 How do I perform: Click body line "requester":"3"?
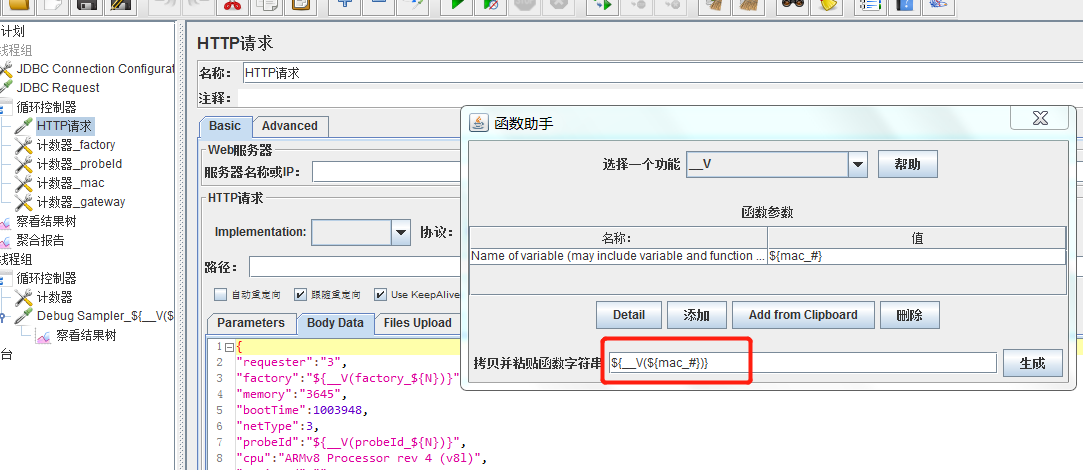291,362
